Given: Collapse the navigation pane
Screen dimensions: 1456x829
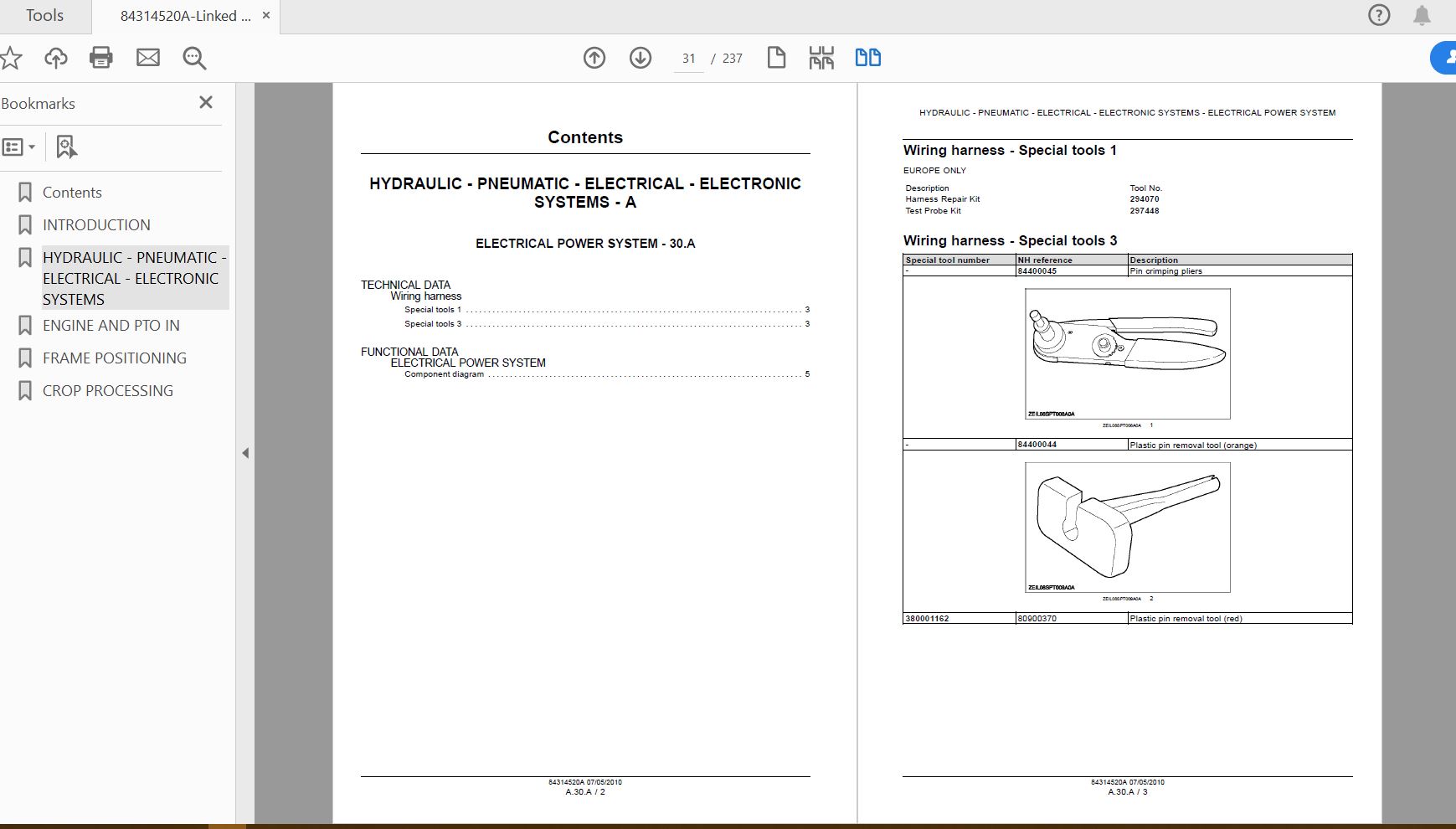Looking at the screenshot, I should (x=245, y=452).
